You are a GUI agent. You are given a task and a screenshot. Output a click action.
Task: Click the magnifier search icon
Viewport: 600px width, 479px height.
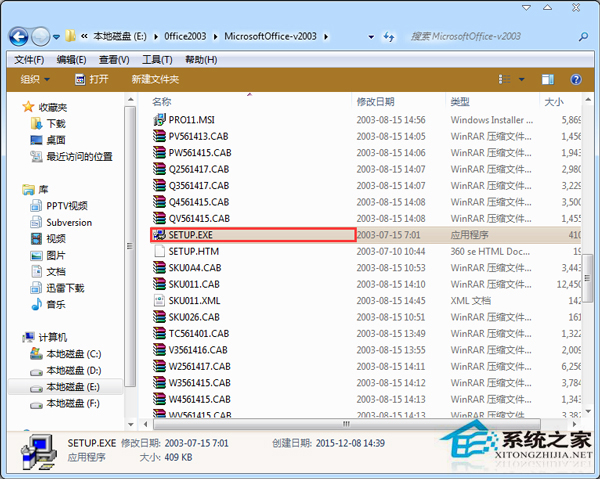click(x=583, y=37)
